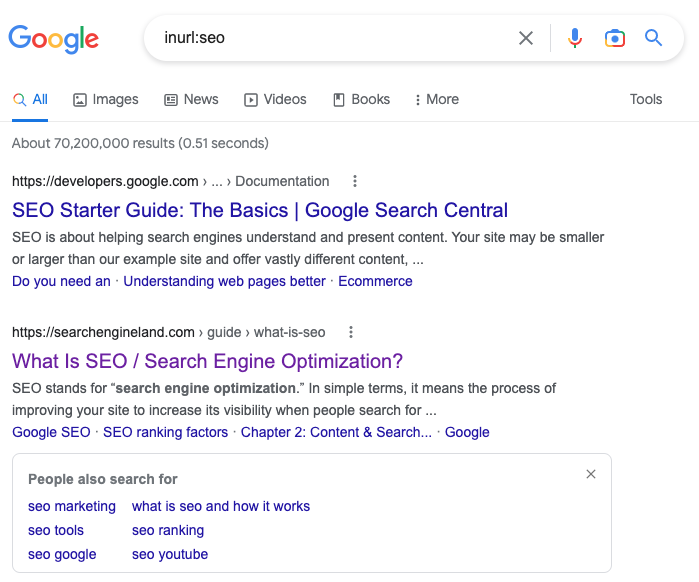
Task: Open the three-dot menu for searchengineland.com result
Action: pyautogui.click(x=351, y=332)
